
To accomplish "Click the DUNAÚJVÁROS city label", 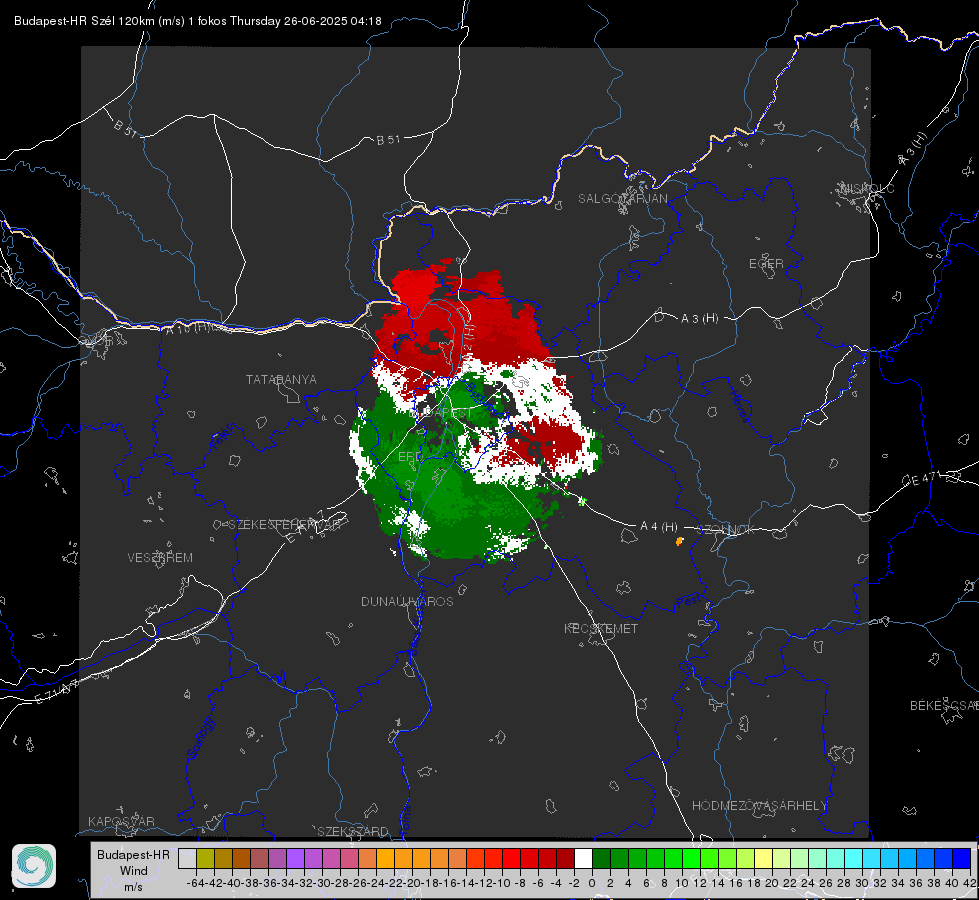I will [407, 601].
